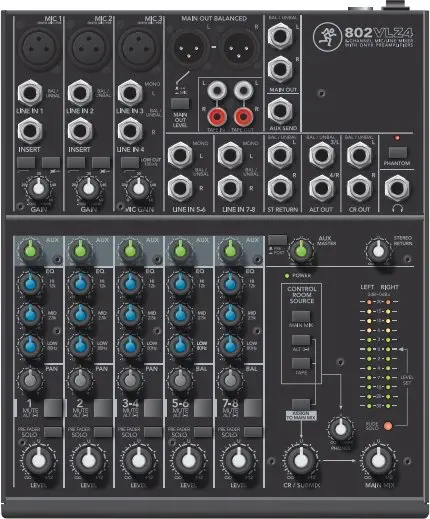
Task: Click the Main Out Balanced right XLR connector
Action: click(239, 48)
